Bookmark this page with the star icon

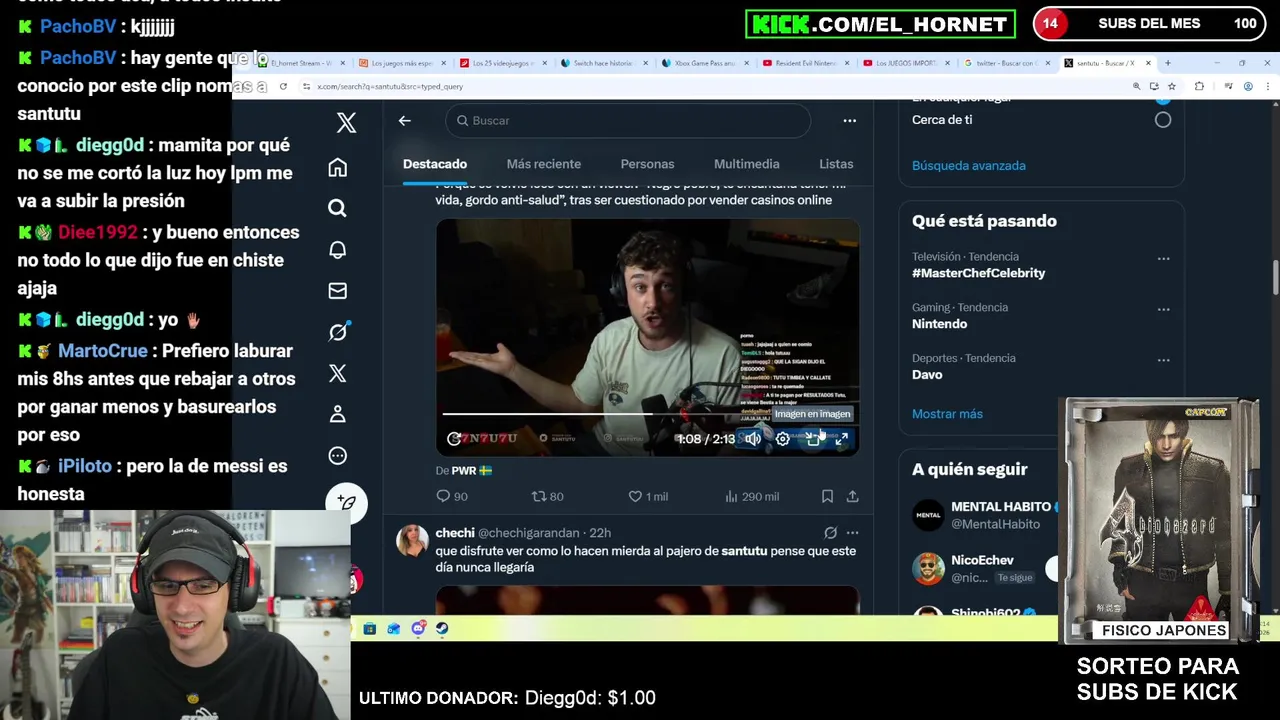point(1171,87)
